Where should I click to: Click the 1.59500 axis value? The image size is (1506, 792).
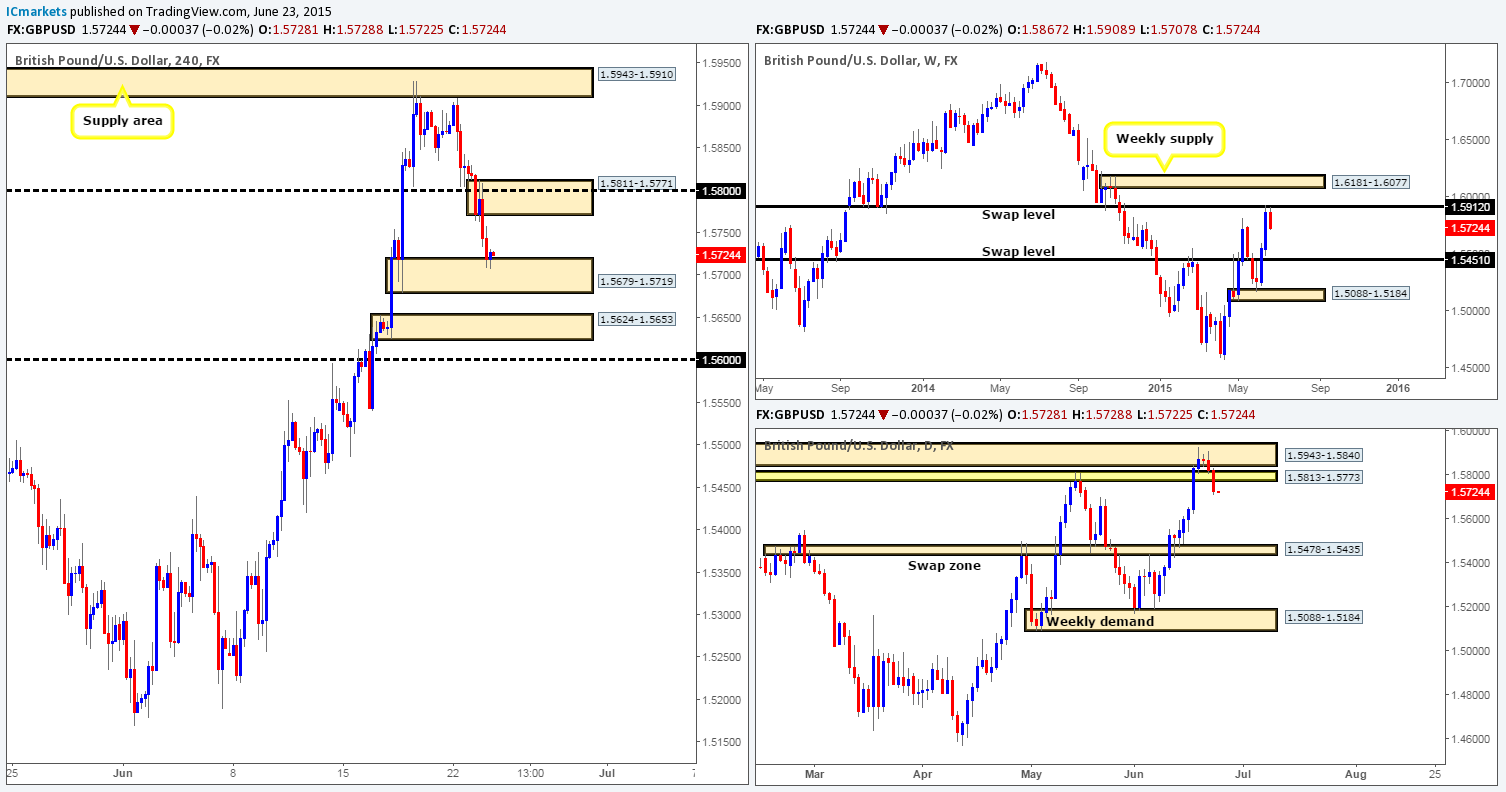click(720, 63)
